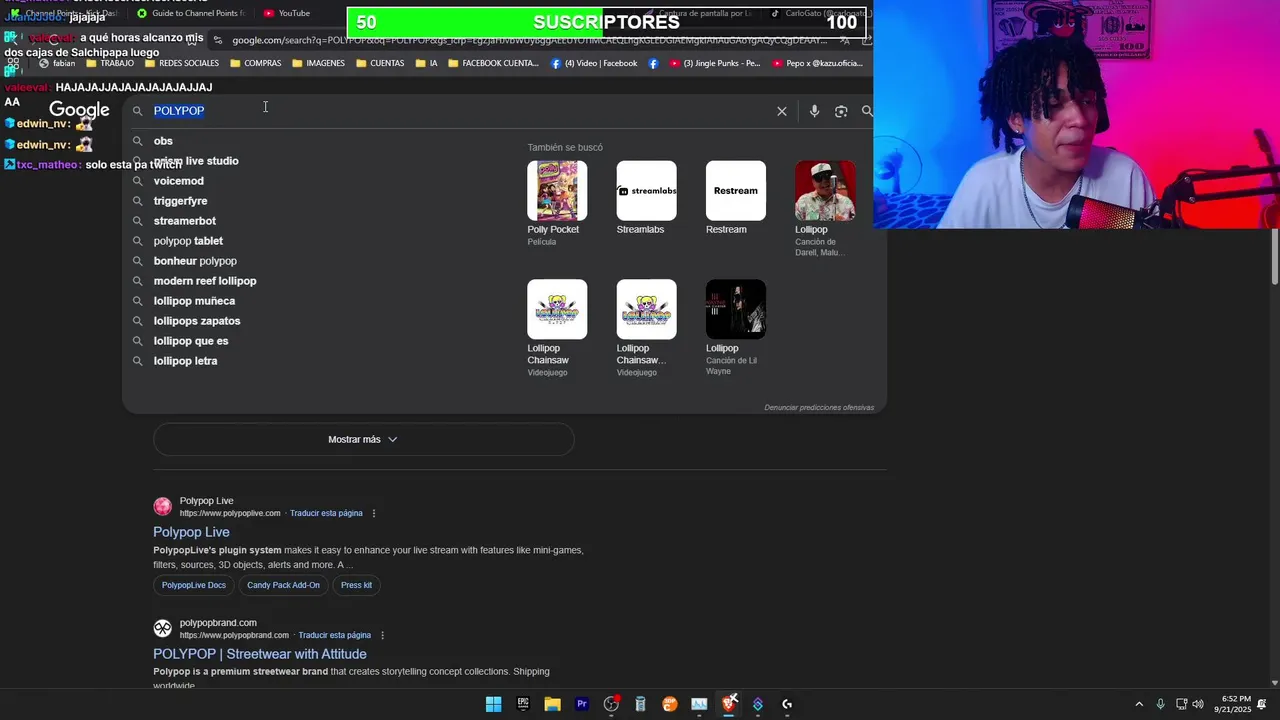
Task: Click the taskbar microphone tray icon
Action: (1160, 704)
